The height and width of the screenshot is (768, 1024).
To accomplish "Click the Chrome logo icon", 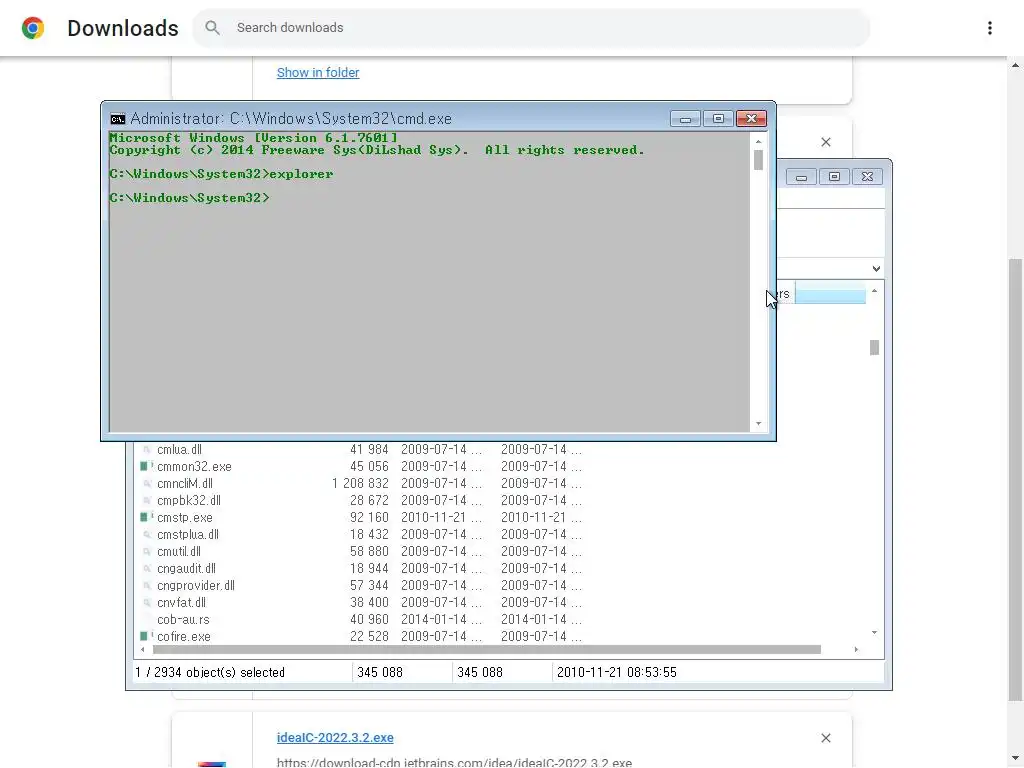I will (x=33, y=28).
